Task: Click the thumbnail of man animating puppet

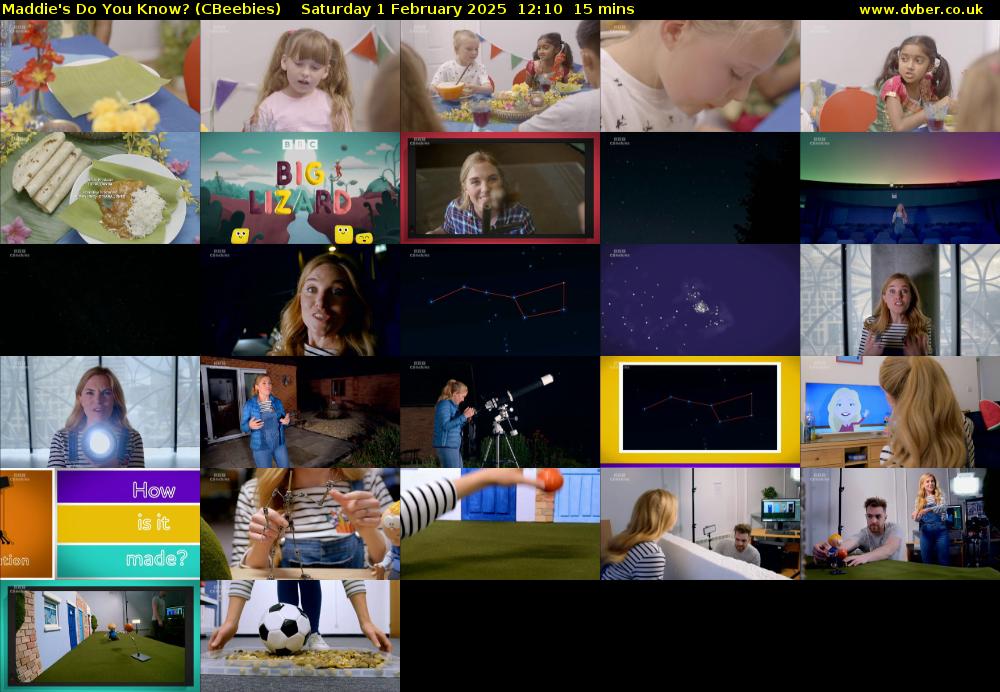Action: [x=900, y=524]
